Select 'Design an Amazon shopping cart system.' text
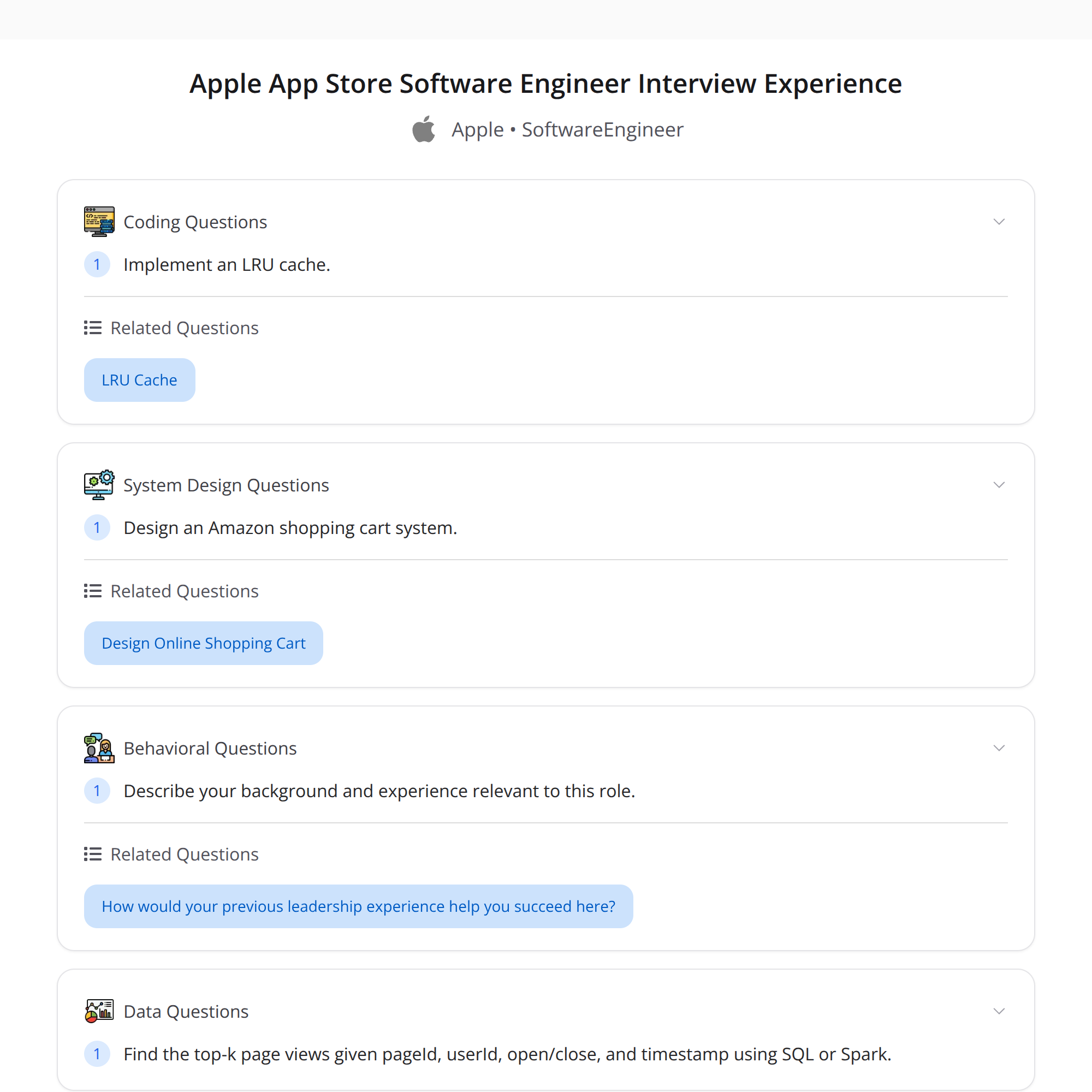This screenshot has width=1092, height=1092. 290,528
